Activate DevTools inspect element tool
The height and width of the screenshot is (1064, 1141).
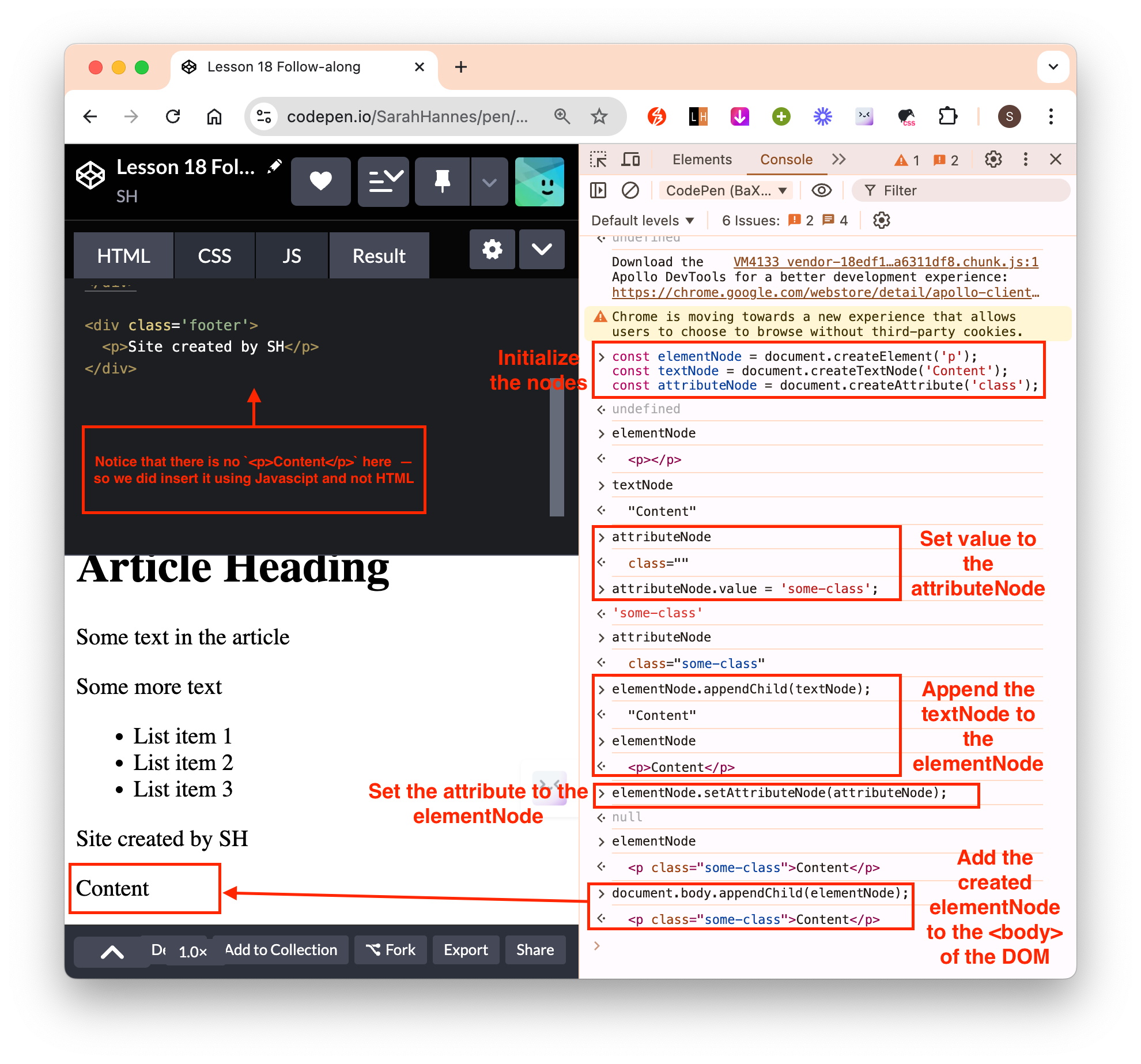point(598,160)
